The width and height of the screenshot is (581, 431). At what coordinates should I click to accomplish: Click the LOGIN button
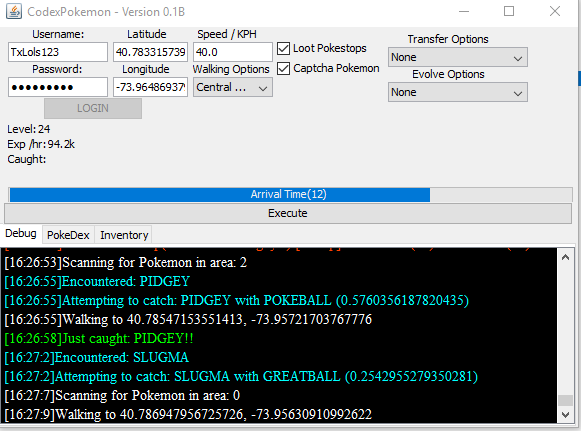[x=93, y=109]
